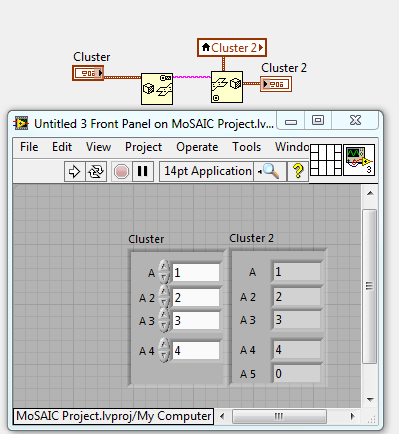Increment the A 3 numeric control

point(164,314)
